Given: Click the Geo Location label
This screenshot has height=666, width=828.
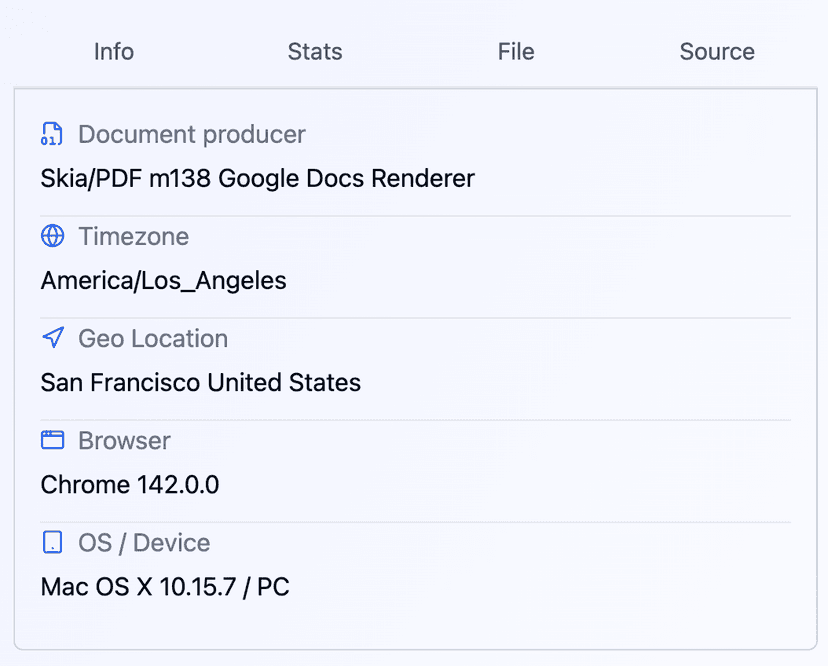Looking at the screenshot, I should tap(153, 339).
